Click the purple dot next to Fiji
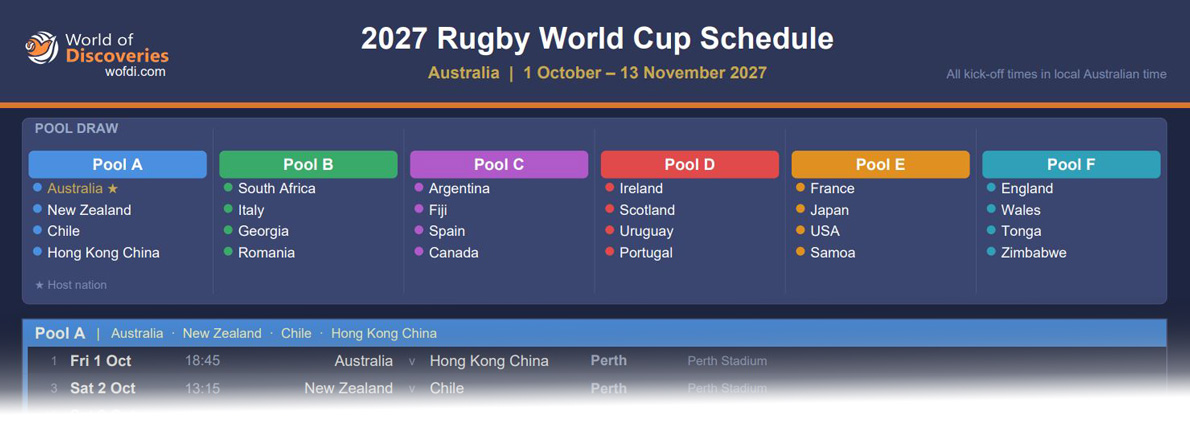This screenshot has height=421, width=1190. click(419, 209)
